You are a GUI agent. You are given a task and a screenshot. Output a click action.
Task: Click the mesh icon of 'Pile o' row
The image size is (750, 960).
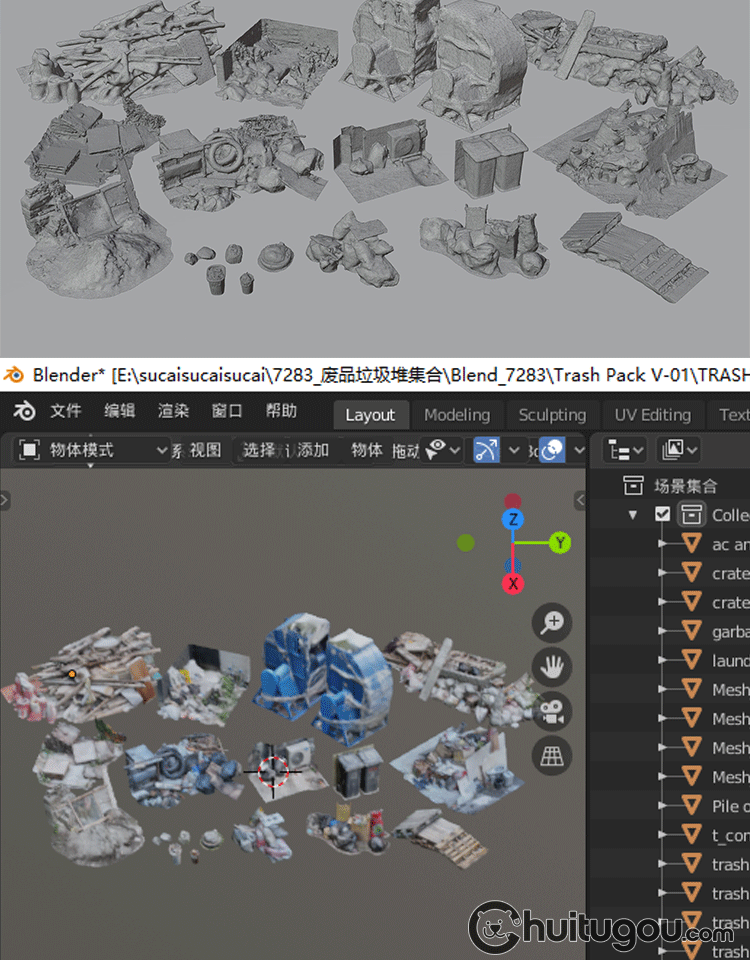[x=691, y=805]
